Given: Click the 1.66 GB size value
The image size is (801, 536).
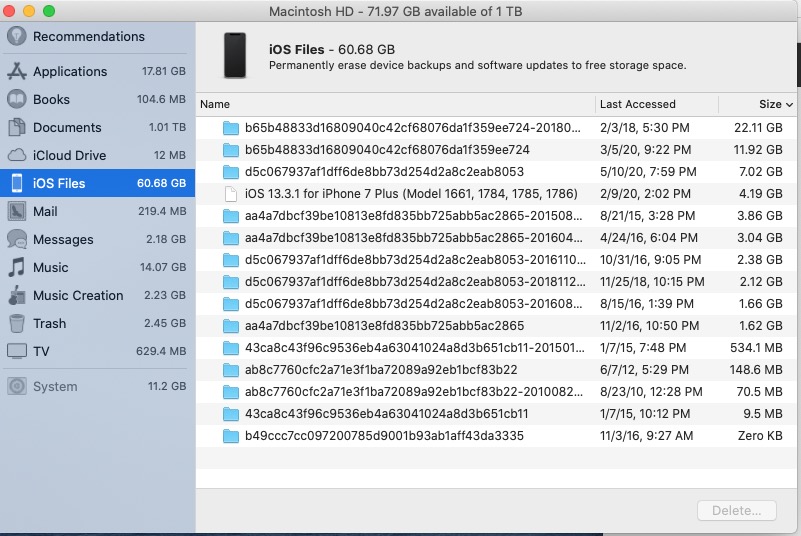Looking at the screenshot, I should [761, 304].
